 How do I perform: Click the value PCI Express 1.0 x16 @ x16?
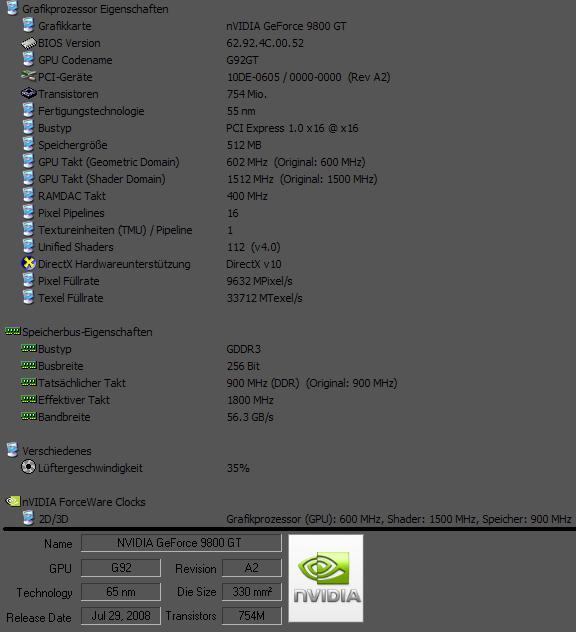(292, 128)
